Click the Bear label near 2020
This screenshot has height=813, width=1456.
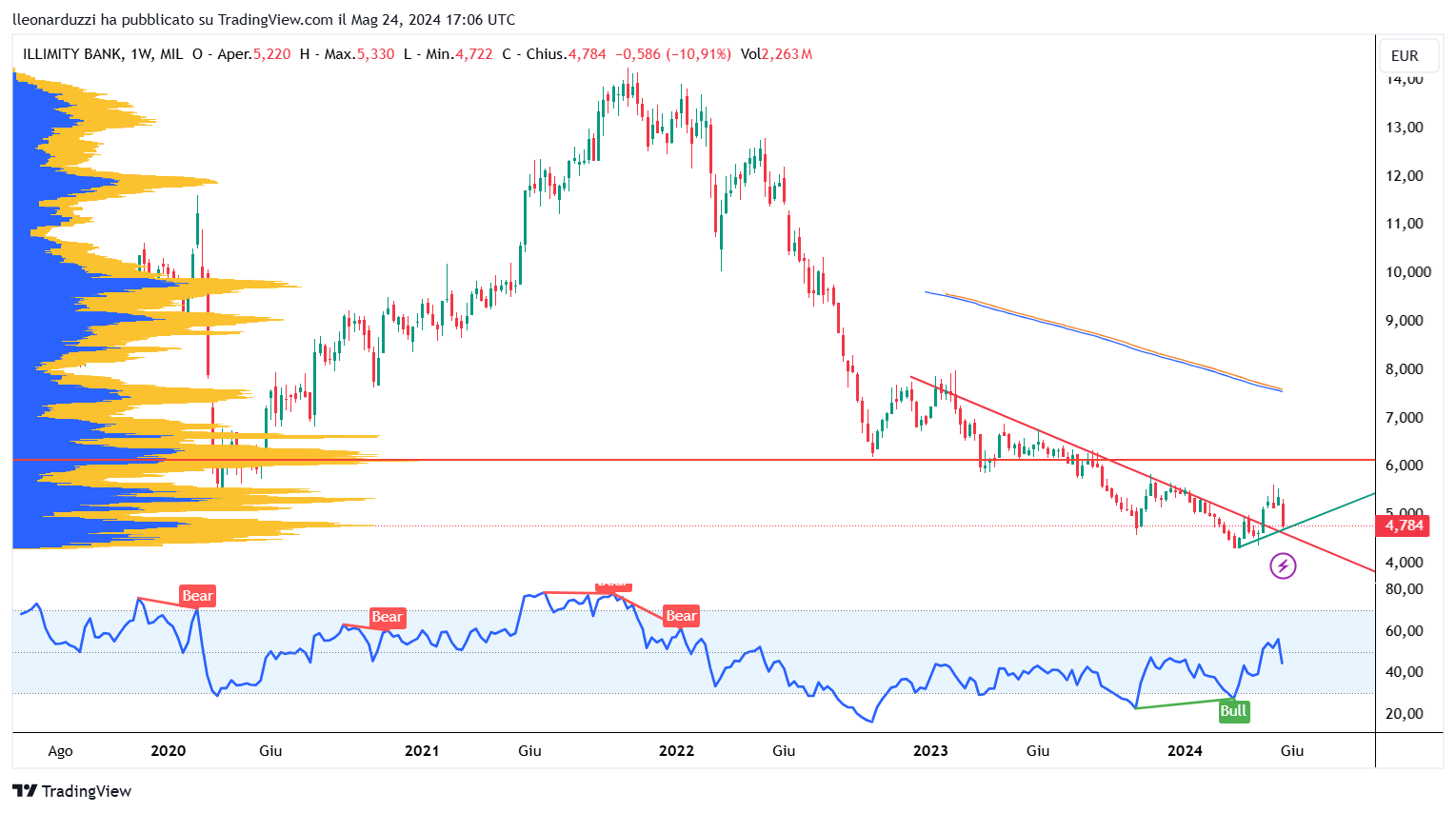197,596
